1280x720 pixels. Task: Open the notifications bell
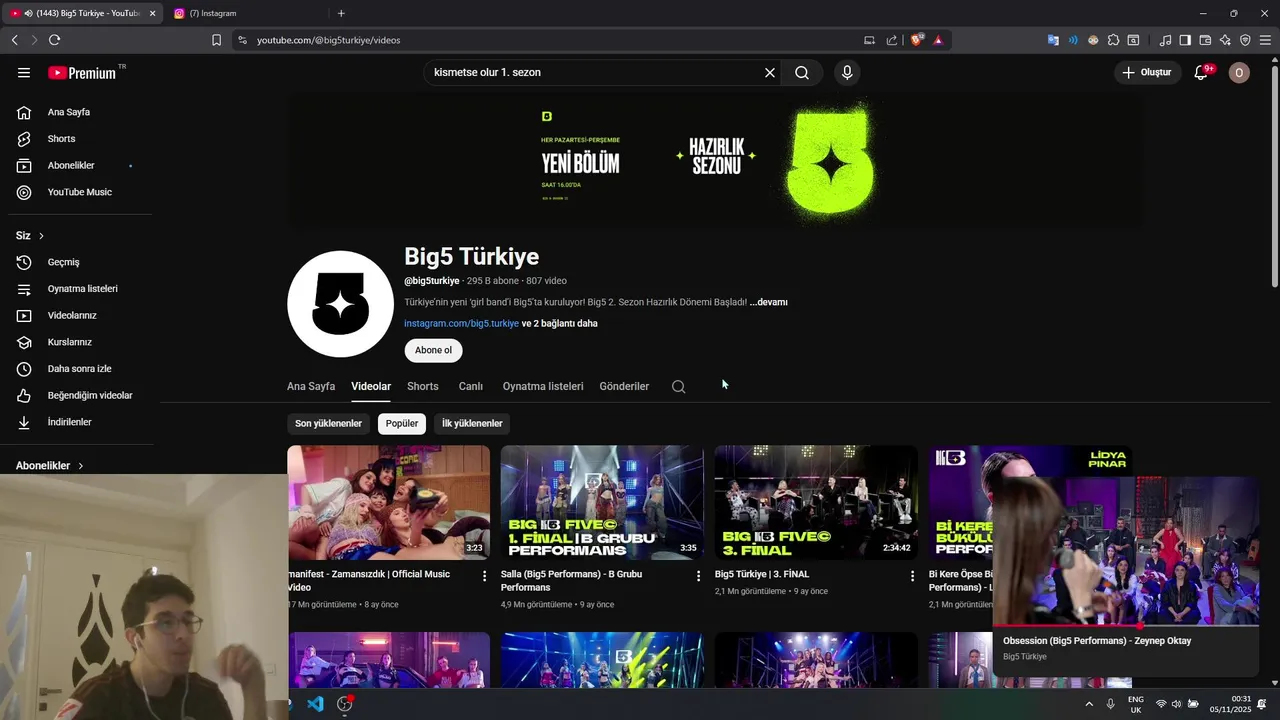click(x=1201, y=72)
